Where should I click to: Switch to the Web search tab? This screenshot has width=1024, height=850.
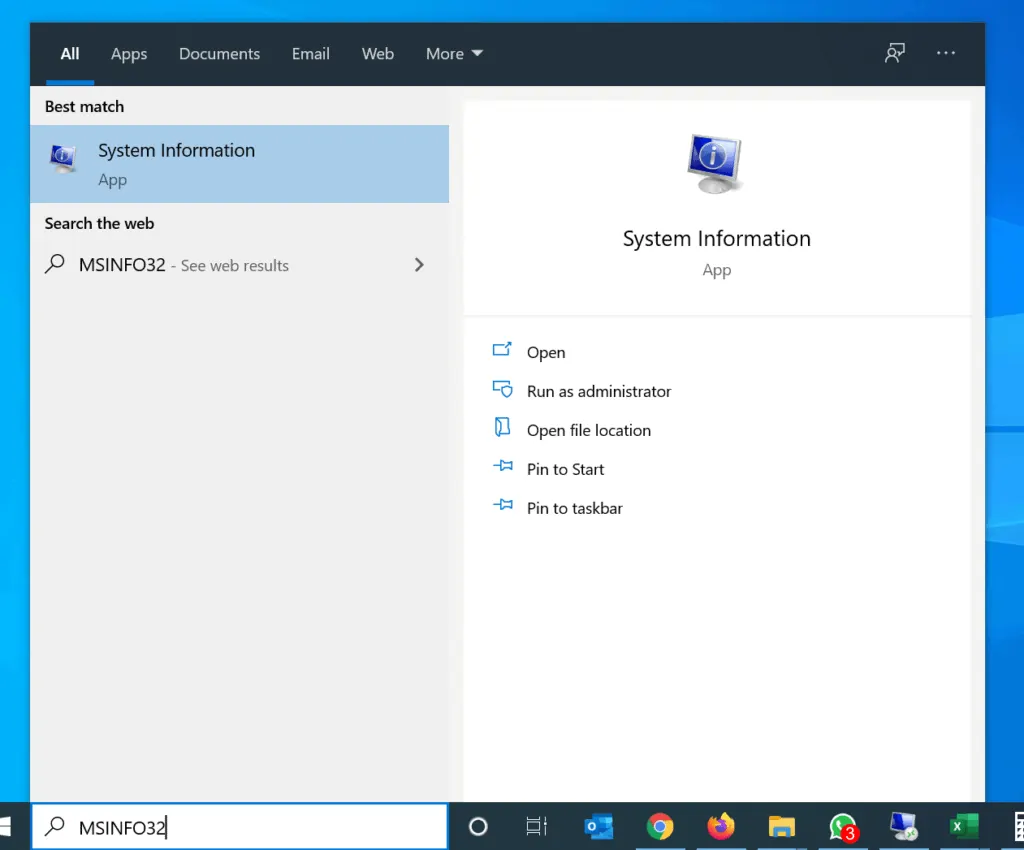click(x=378, y=54)
